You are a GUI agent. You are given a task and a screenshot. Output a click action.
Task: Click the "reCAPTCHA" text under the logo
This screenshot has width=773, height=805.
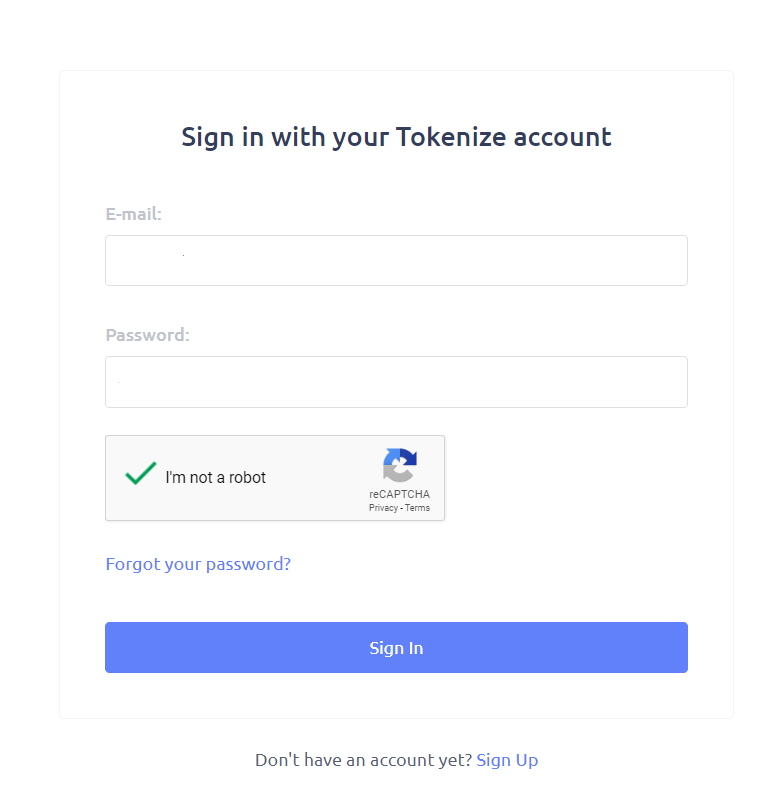(399, 494)
